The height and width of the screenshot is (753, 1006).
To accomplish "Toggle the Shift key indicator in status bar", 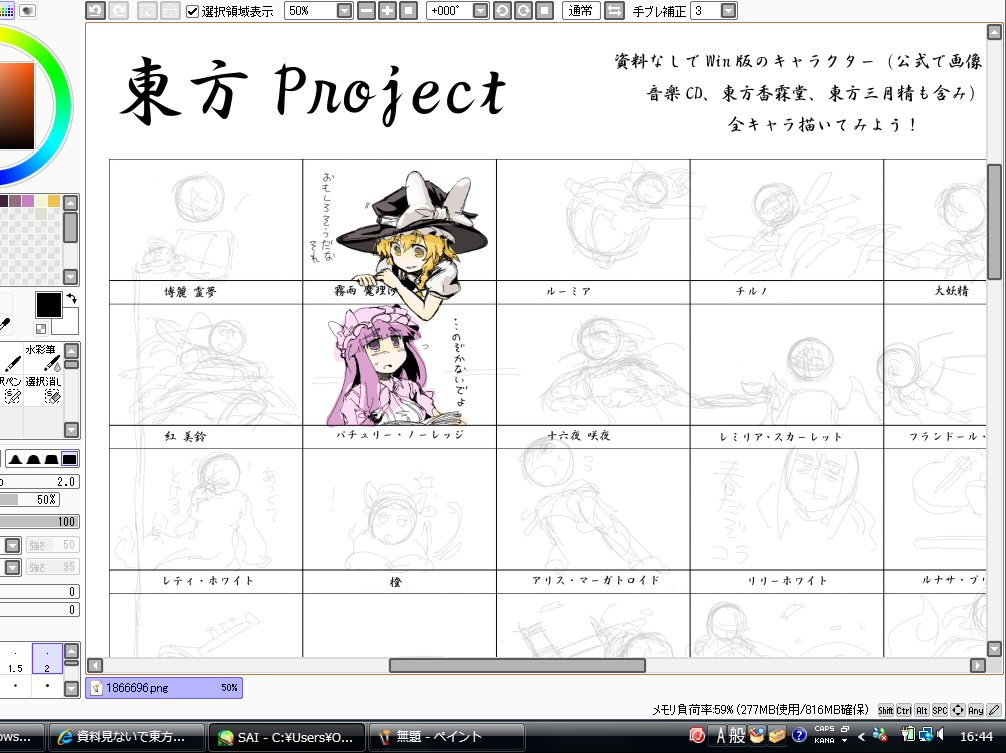I will tap(885, 710).
